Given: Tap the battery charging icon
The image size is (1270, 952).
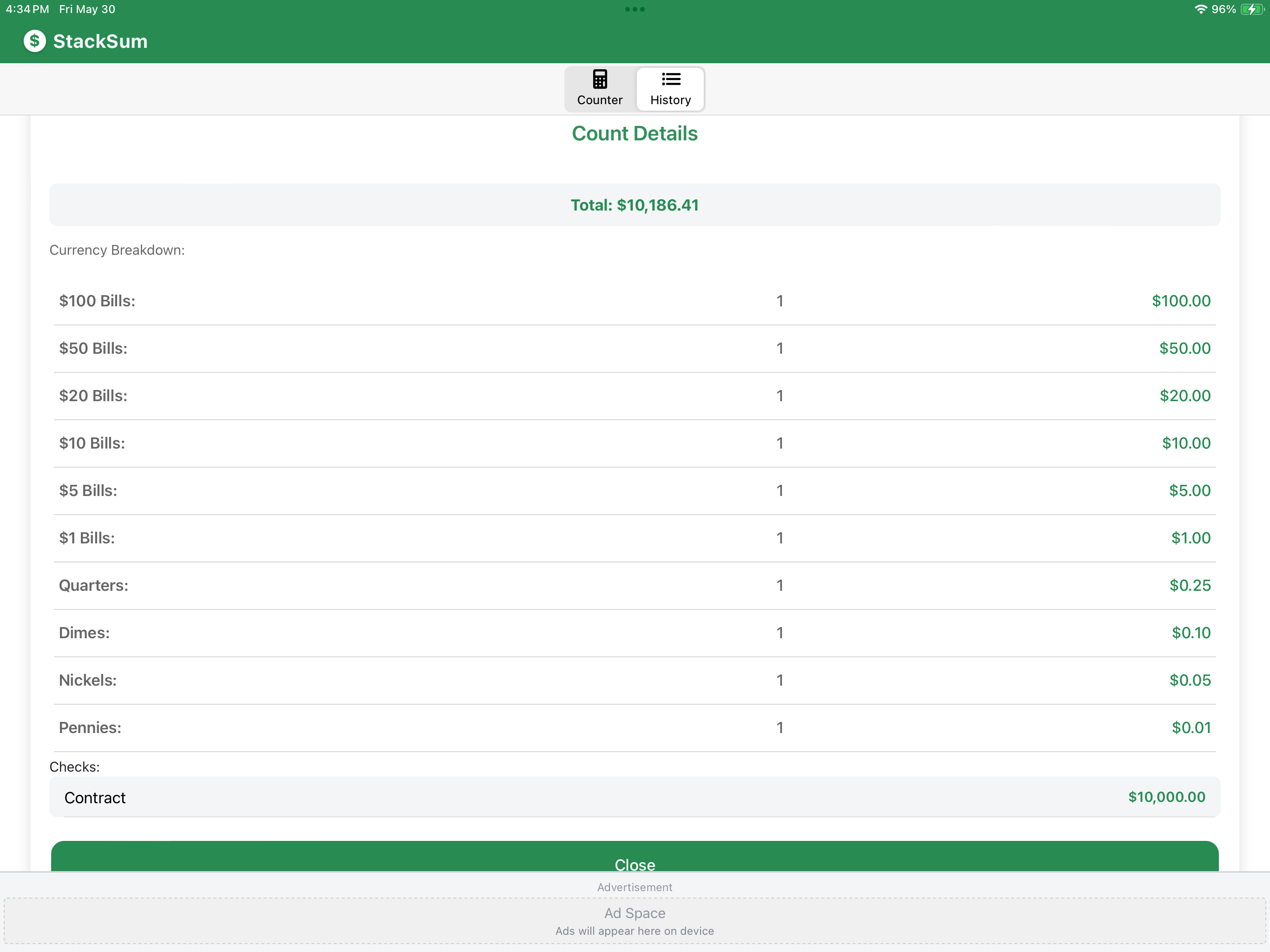Looking at the screenshot, I should [1251, 9].
